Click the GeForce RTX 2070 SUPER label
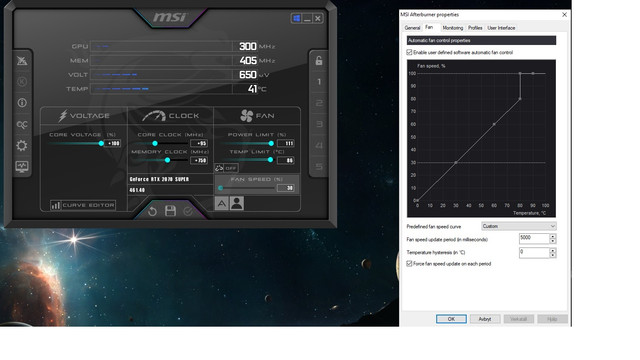Image resolution: width=640 pixels, height=360 pixels. [159, 179]
